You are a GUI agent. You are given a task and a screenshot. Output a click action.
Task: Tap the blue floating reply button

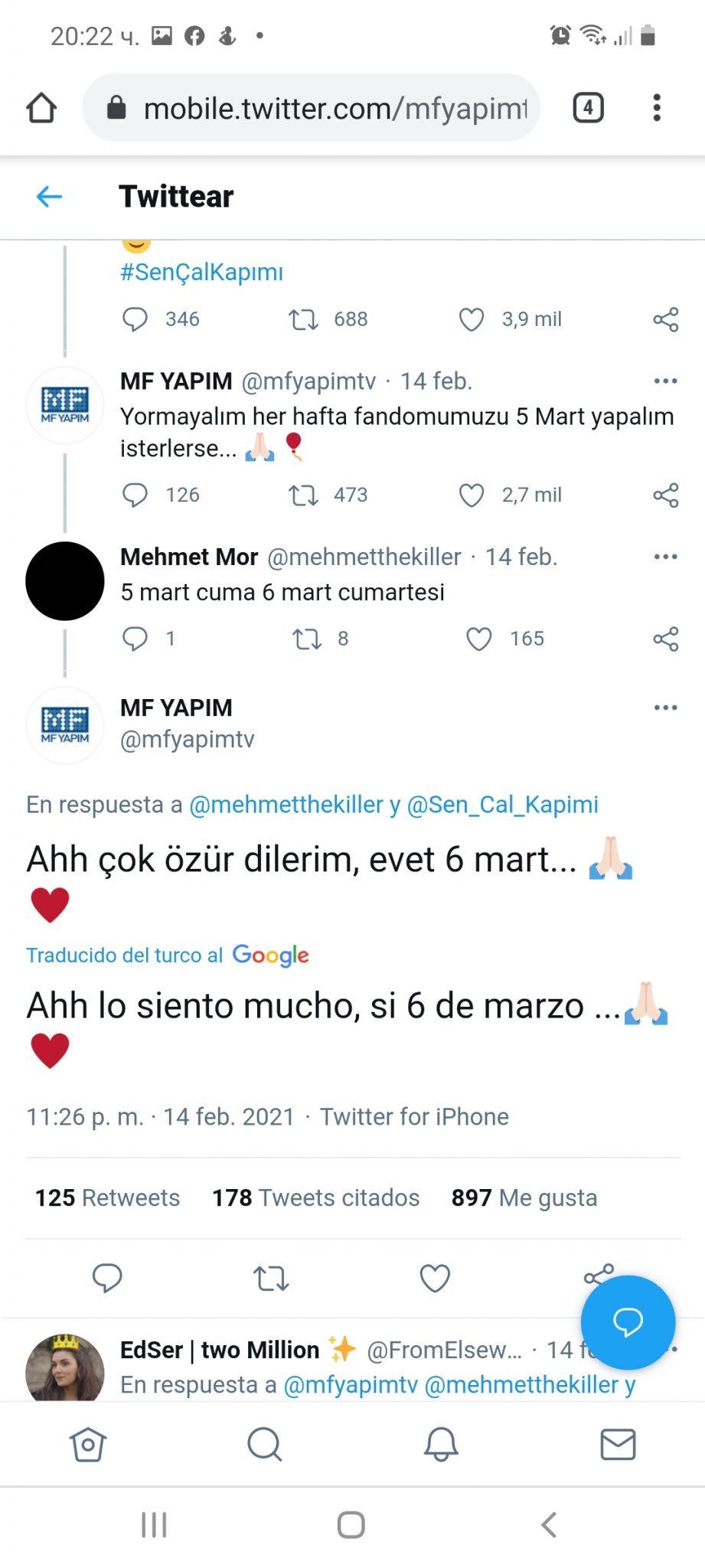pyautogui.click(x=628, y=1321)
